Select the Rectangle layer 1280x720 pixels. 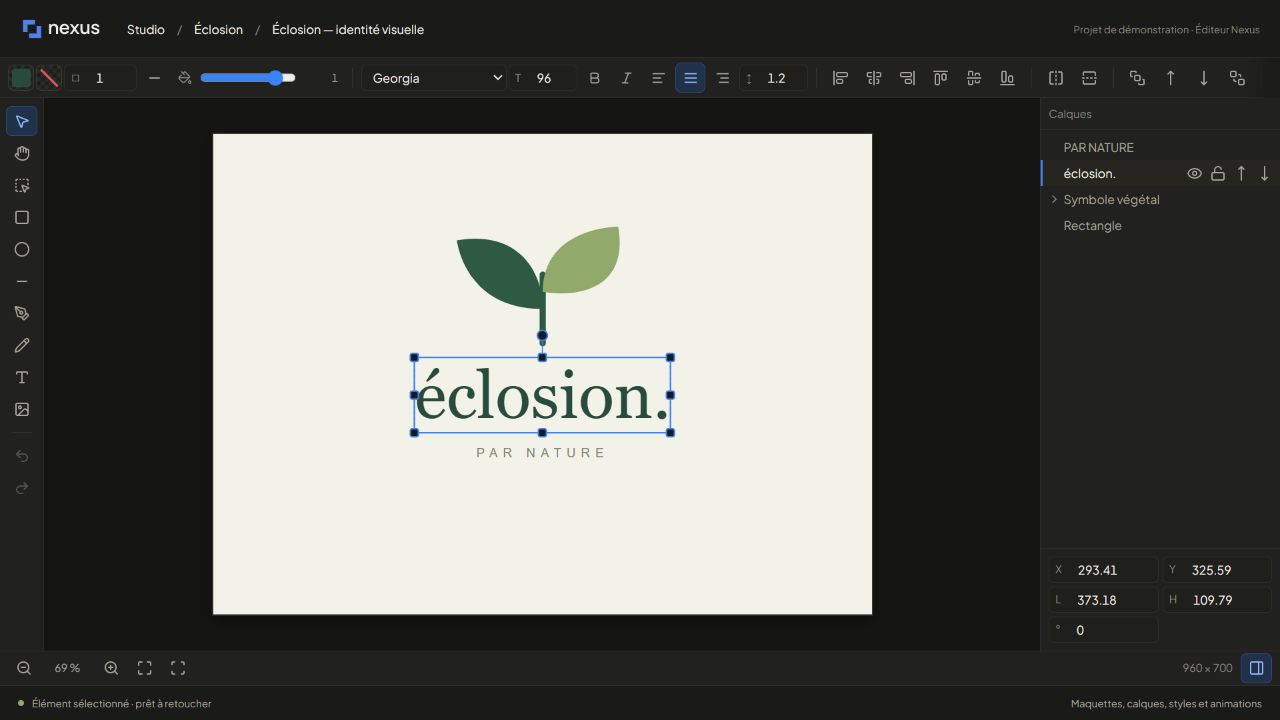[1160, 226]
